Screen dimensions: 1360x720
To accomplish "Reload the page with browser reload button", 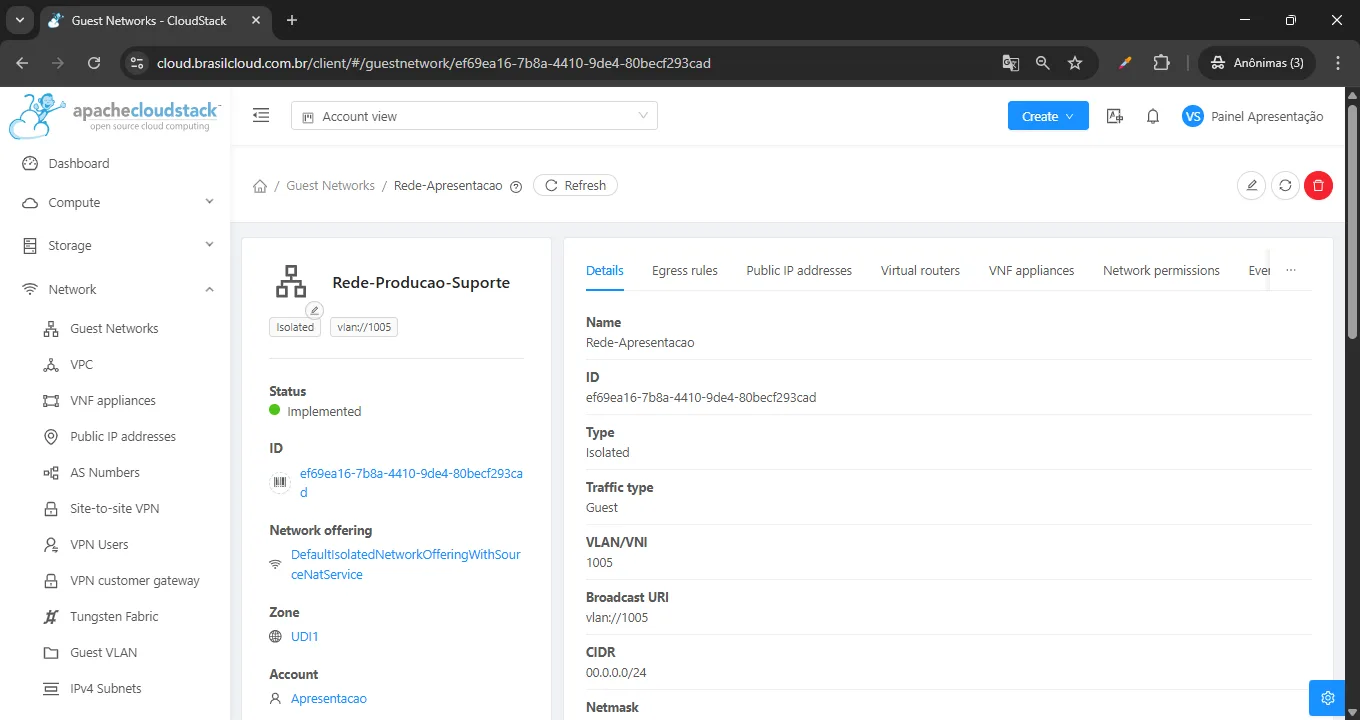I will (x=94, y=63).
